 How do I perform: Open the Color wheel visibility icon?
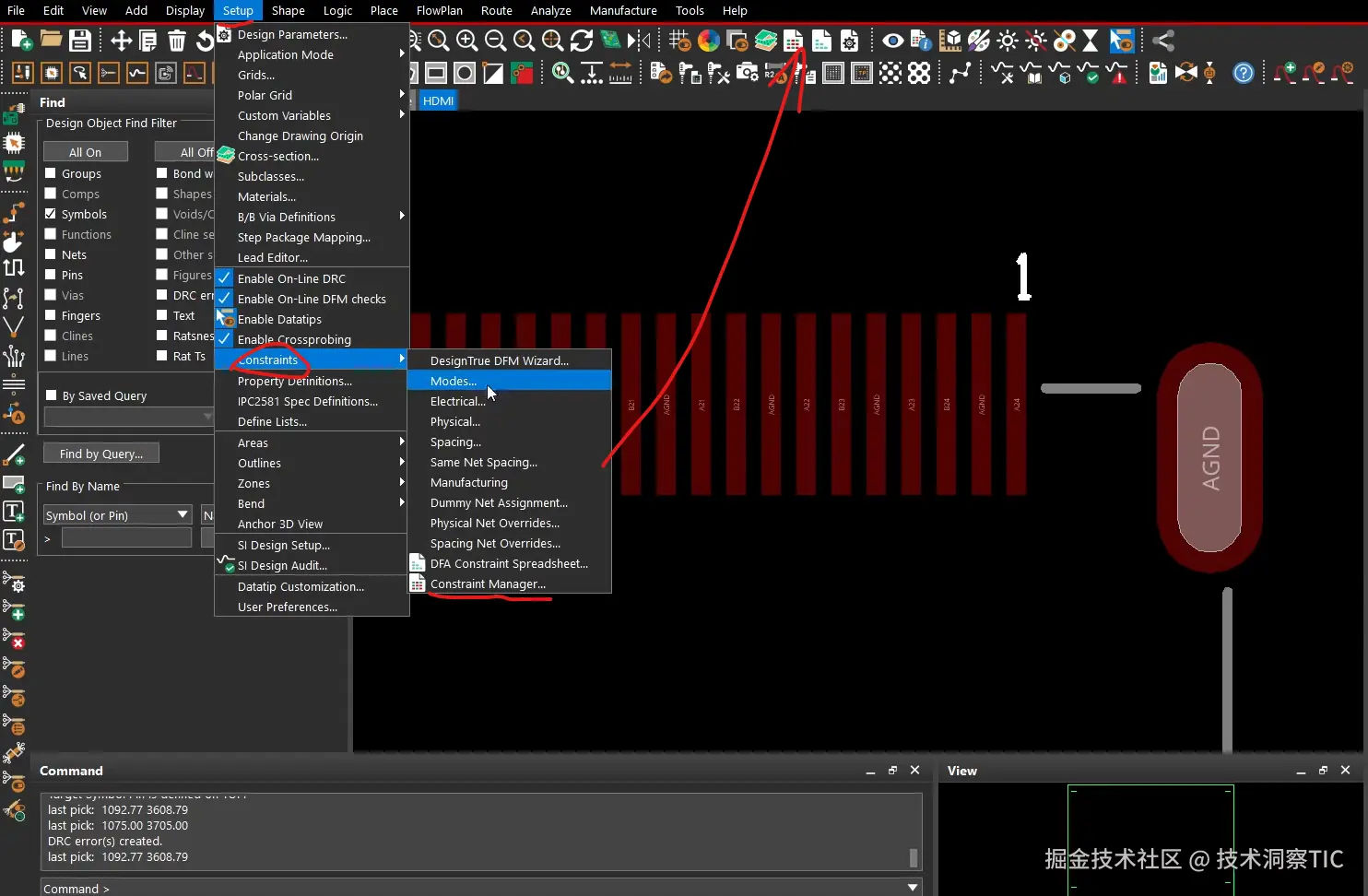[708, 40]
